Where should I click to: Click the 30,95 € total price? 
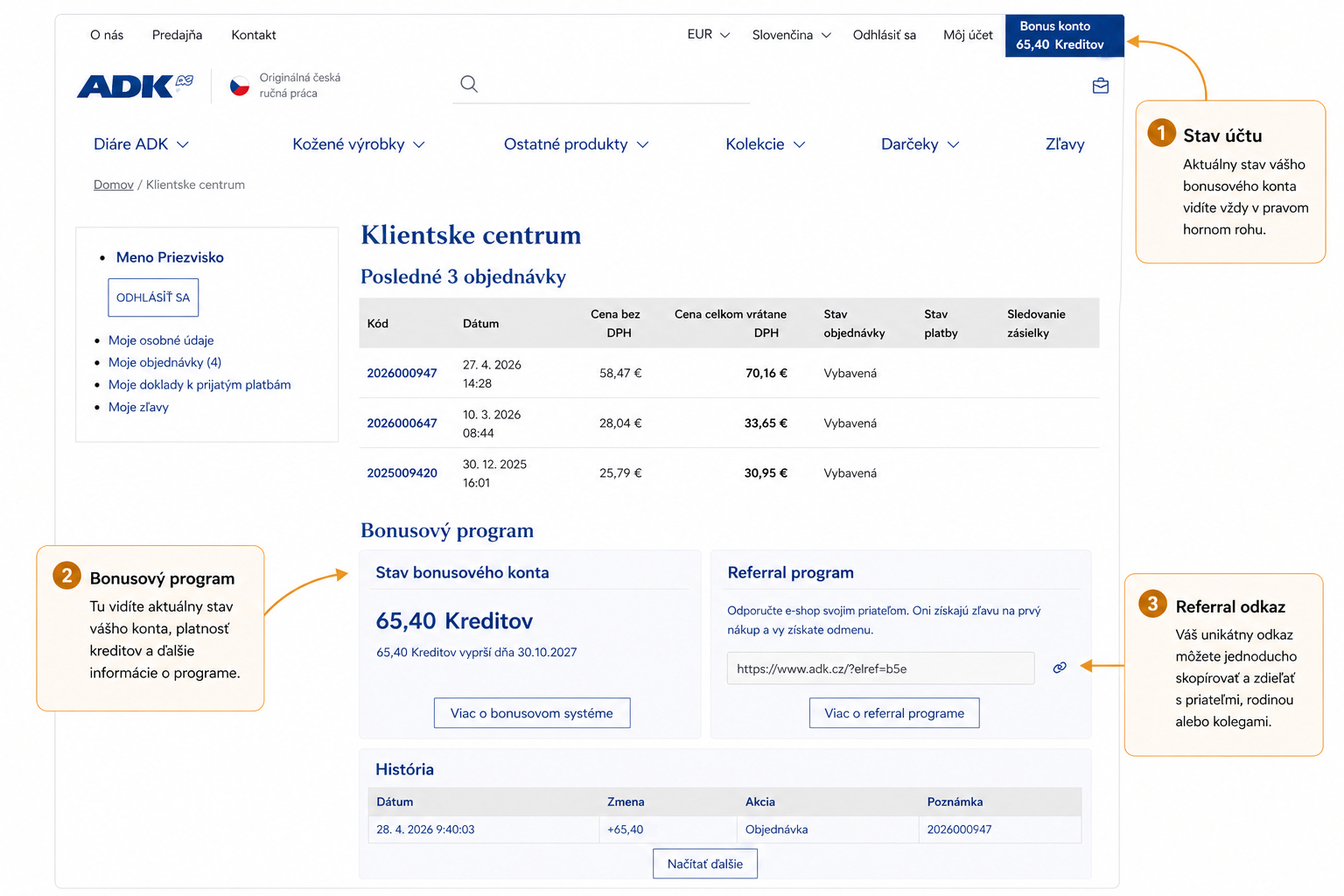click(766, 473)
